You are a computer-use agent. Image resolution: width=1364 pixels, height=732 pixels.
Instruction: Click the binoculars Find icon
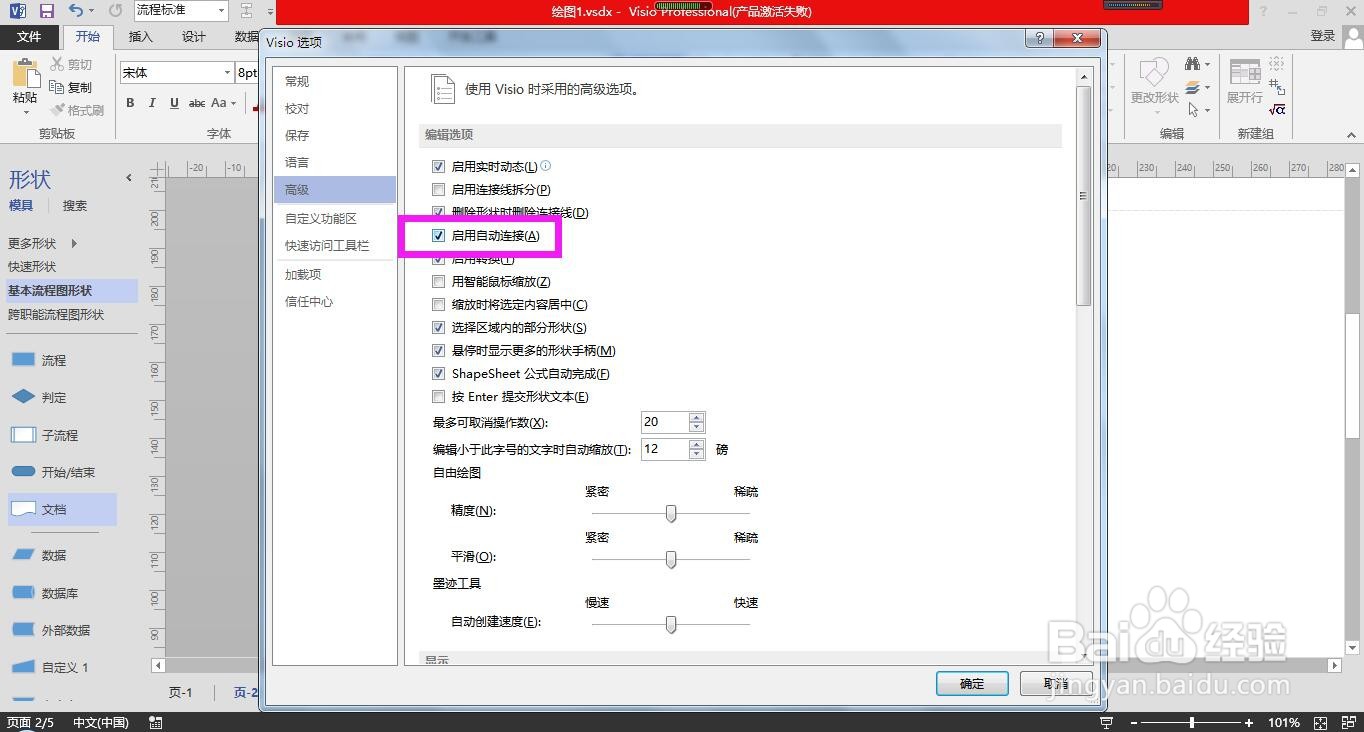pyautogui.click(x=1192, y=64)
